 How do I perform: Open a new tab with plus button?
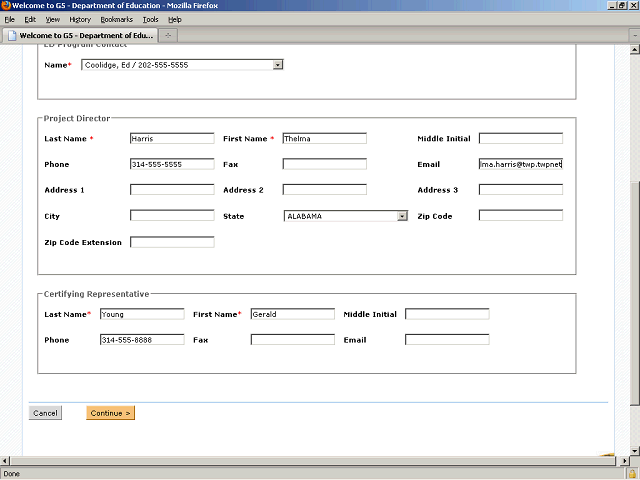(x=168, y=36)
